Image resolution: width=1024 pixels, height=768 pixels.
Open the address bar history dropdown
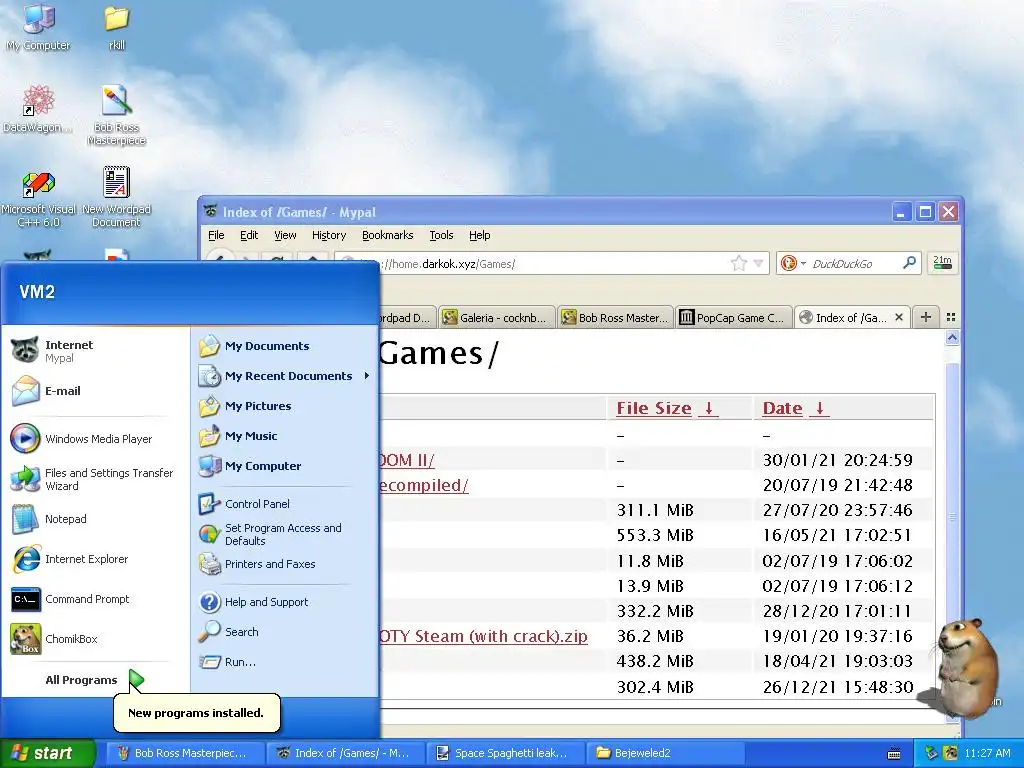coord(758,264)
